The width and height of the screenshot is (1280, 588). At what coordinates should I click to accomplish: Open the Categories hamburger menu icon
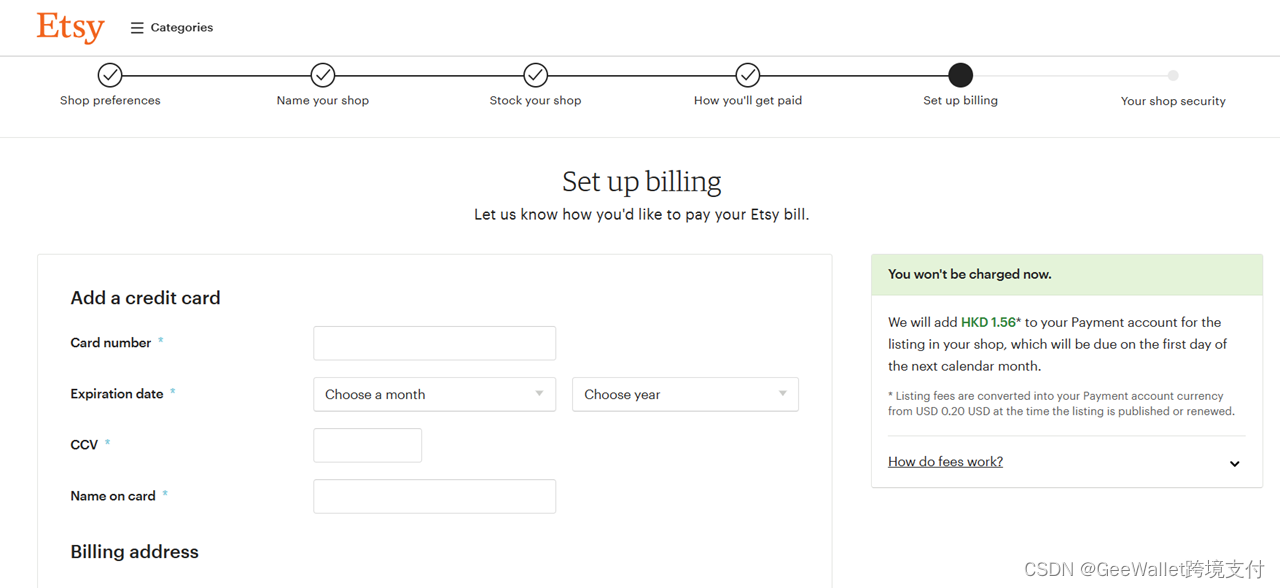coord(137,28)
